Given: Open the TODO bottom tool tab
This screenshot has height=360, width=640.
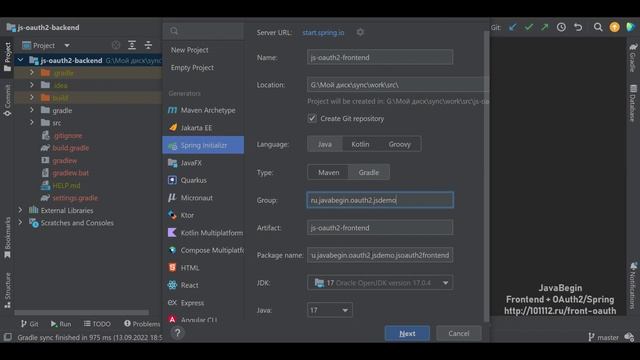Looking at the screenshot, I should tap(97, 324).
